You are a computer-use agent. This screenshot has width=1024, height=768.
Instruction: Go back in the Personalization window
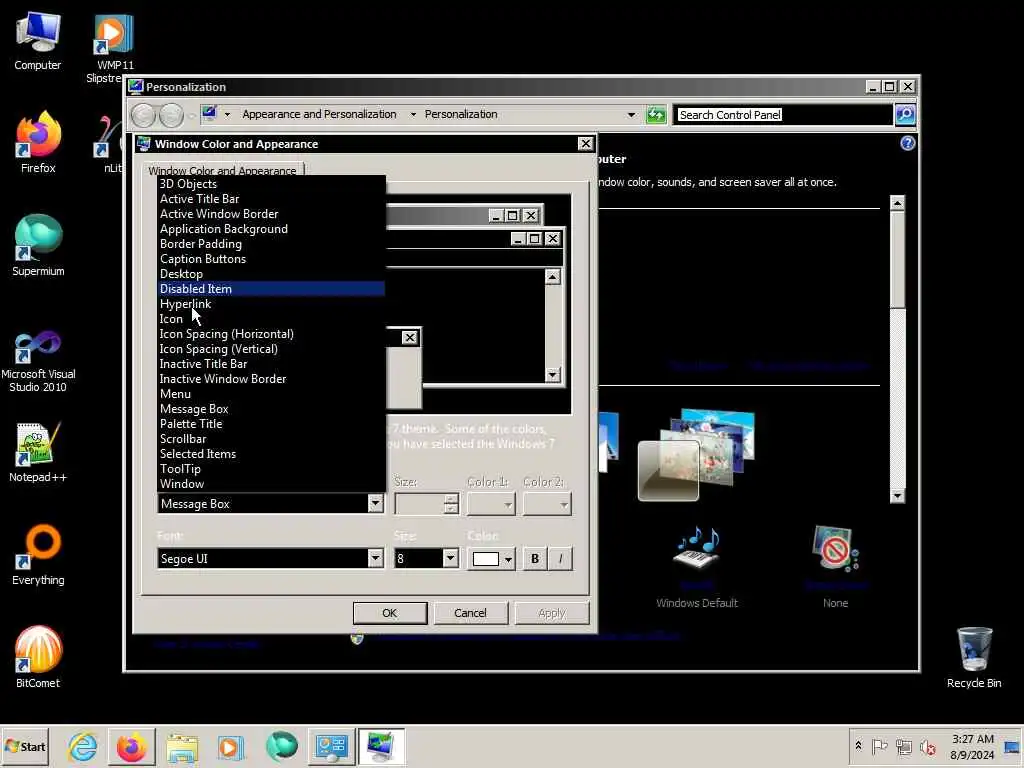tap(144, 115)
